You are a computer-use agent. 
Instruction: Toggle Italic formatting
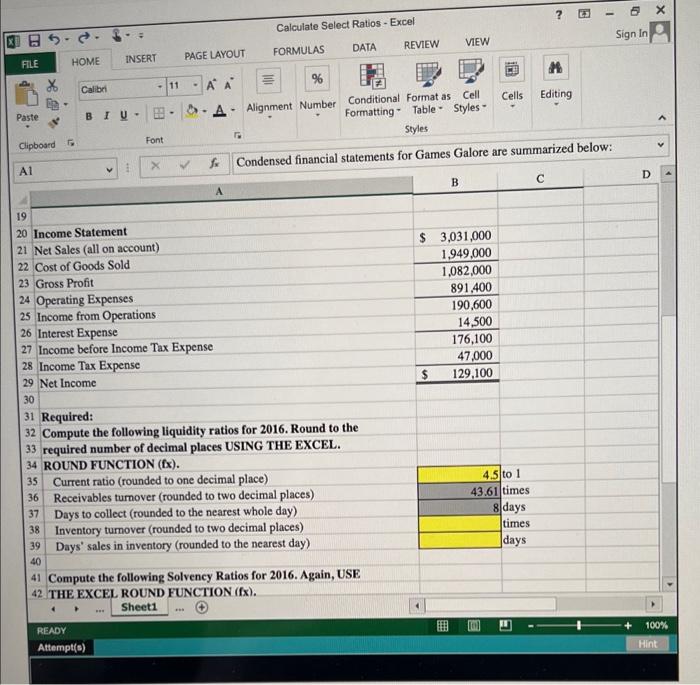106,116
